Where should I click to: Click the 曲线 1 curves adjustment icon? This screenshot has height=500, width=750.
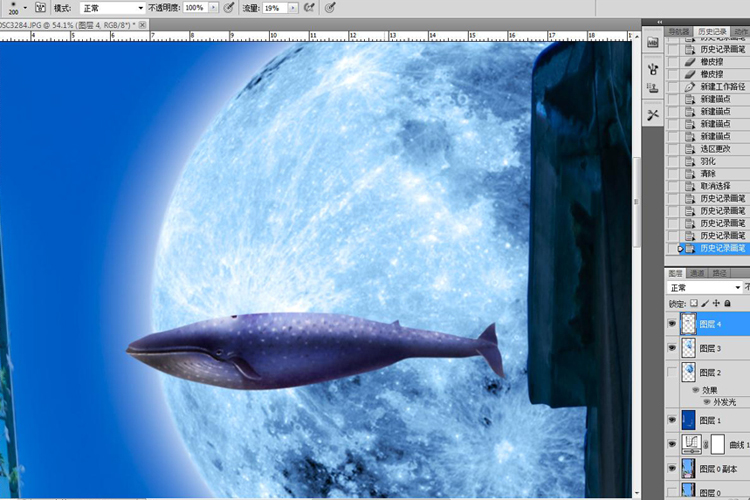(x=691, y=444)
